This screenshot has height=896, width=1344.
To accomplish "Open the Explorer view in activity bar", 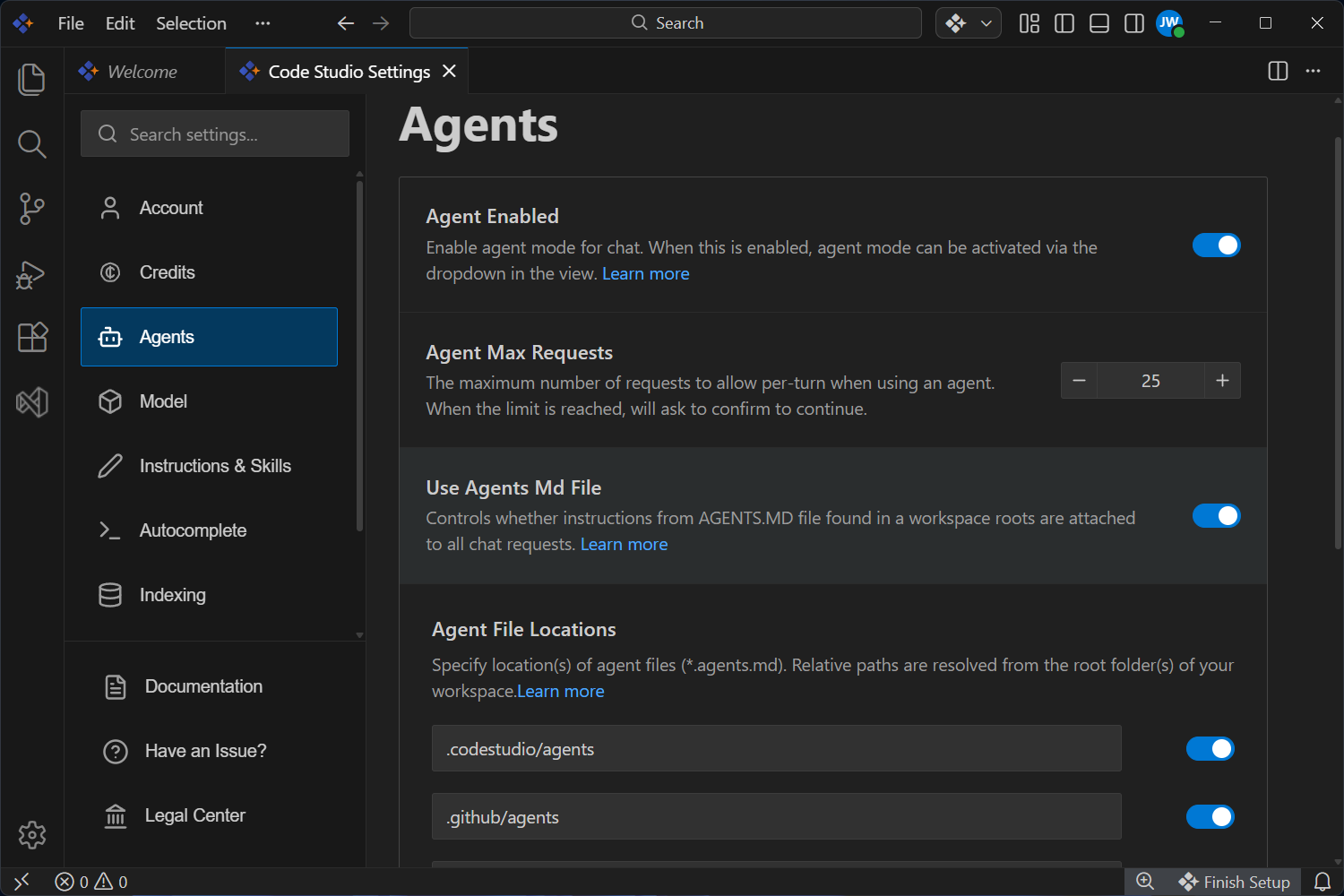I will tap(31, 79).
